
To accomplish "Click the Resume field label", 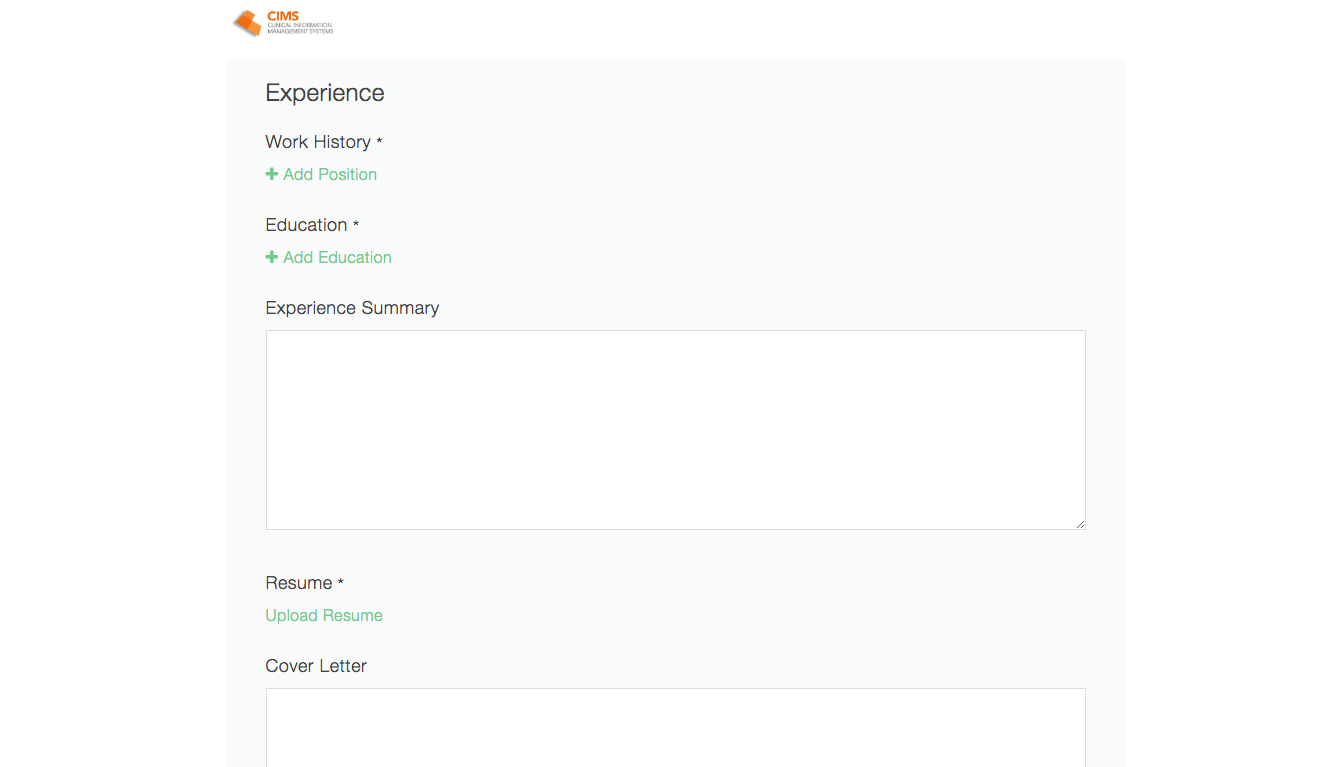I will (298, 583).
